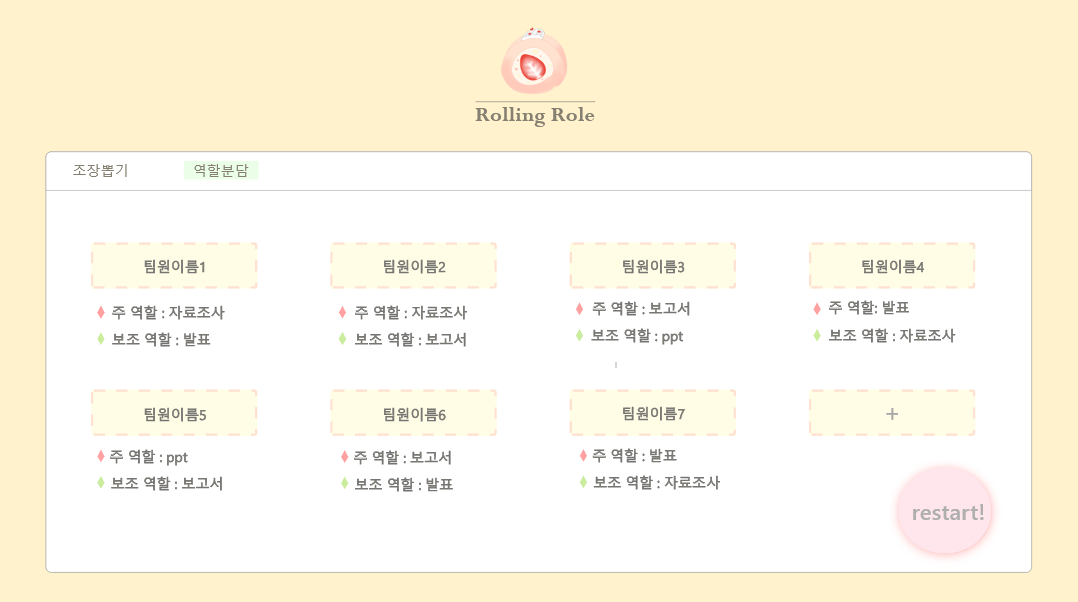Click the 팀원이름6 name box

pos(413,412)
